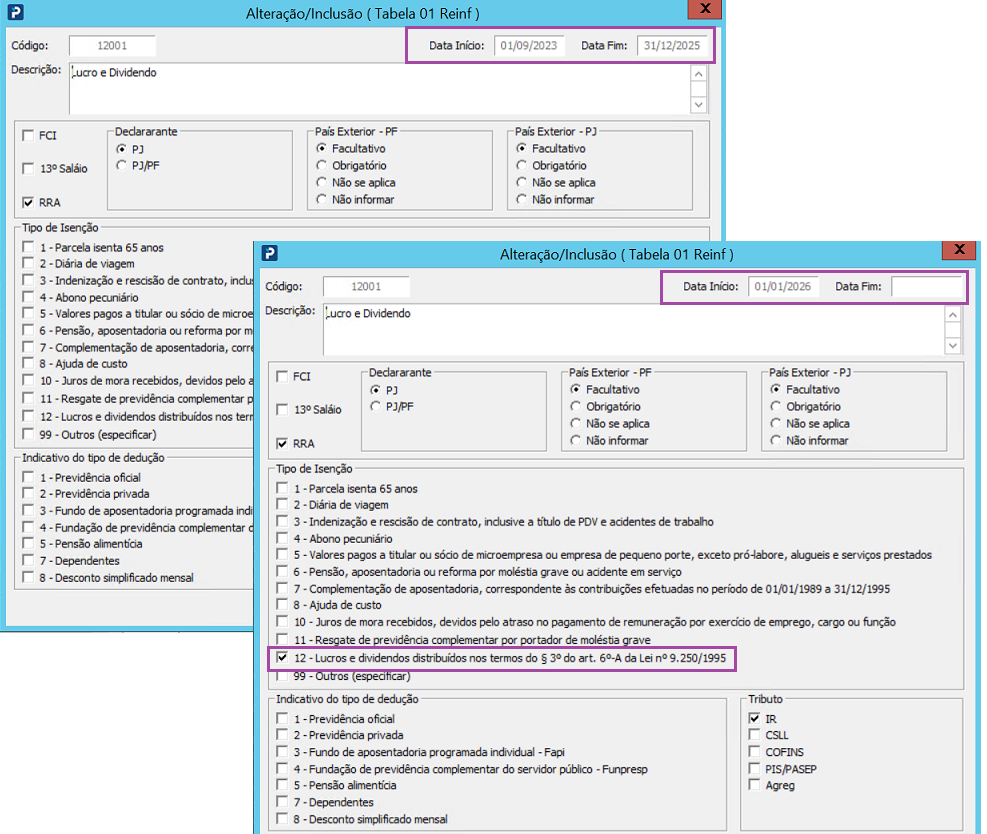987x834 pixels.
Task: Uncheck the IR tributo checkbox
Action: click(x=754, y=719)
